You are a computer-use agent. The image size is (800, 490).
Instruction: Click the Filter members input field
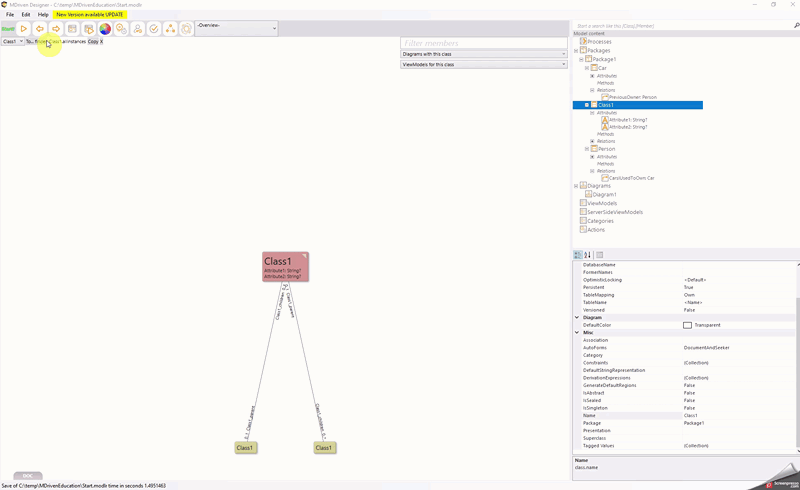(484, 43)
